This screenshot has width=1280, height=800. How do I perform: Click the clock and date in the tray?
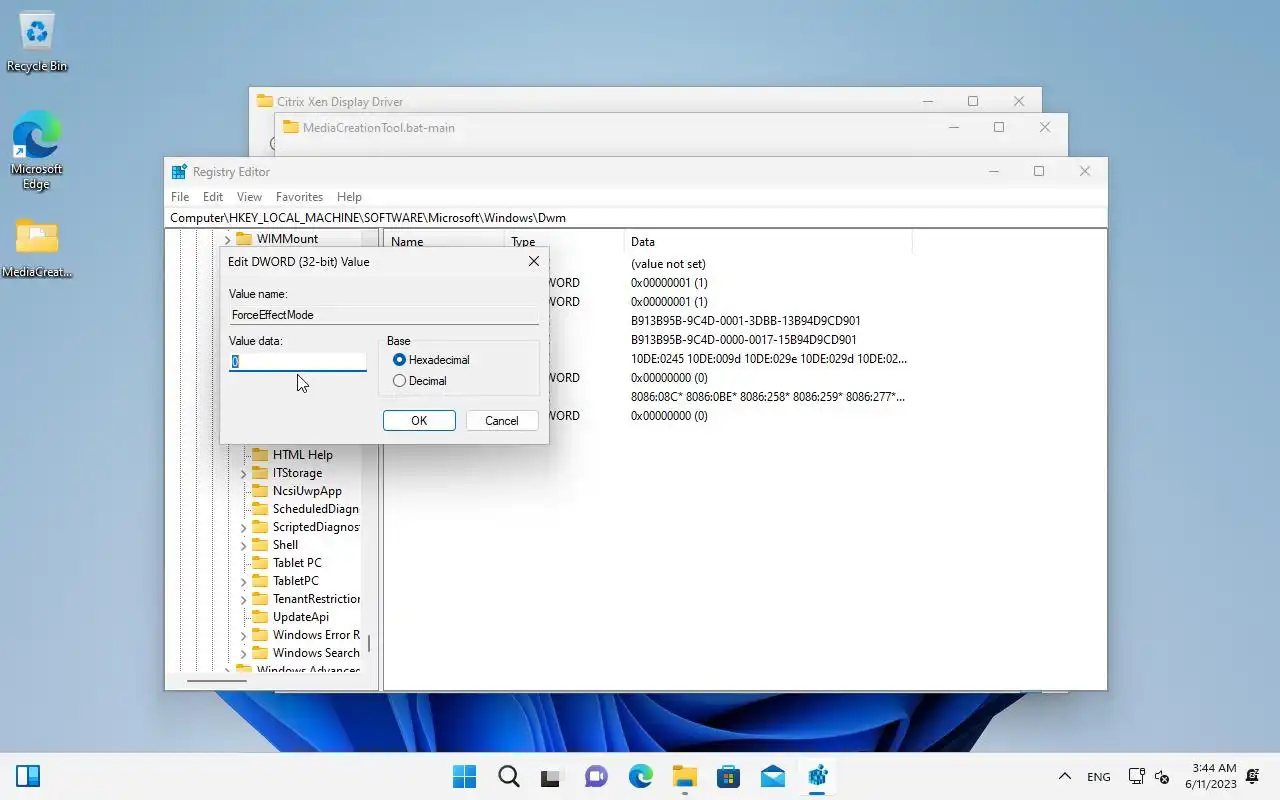1211,776
